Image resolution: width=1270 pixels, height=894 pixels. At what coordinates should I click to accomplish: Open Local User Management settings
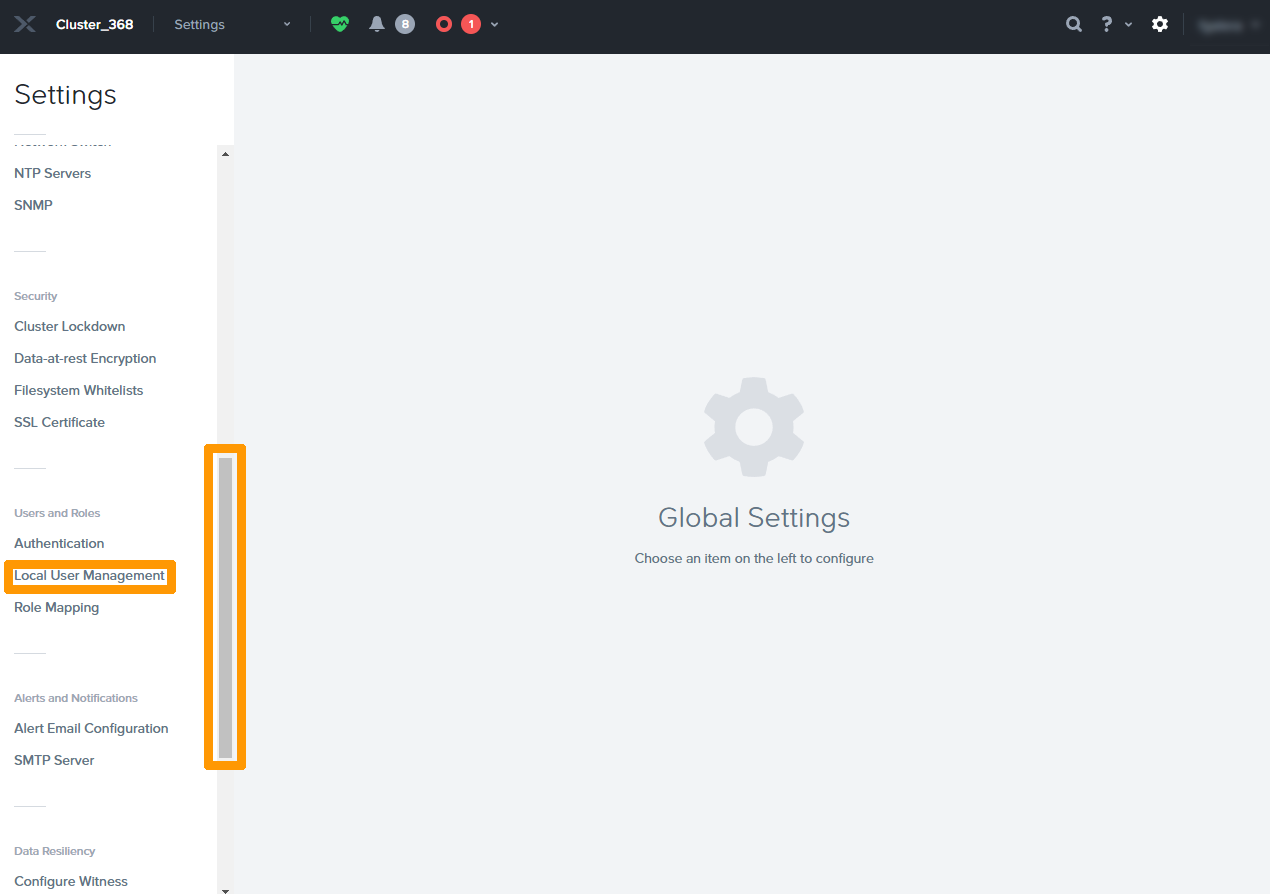pos(90,575)
